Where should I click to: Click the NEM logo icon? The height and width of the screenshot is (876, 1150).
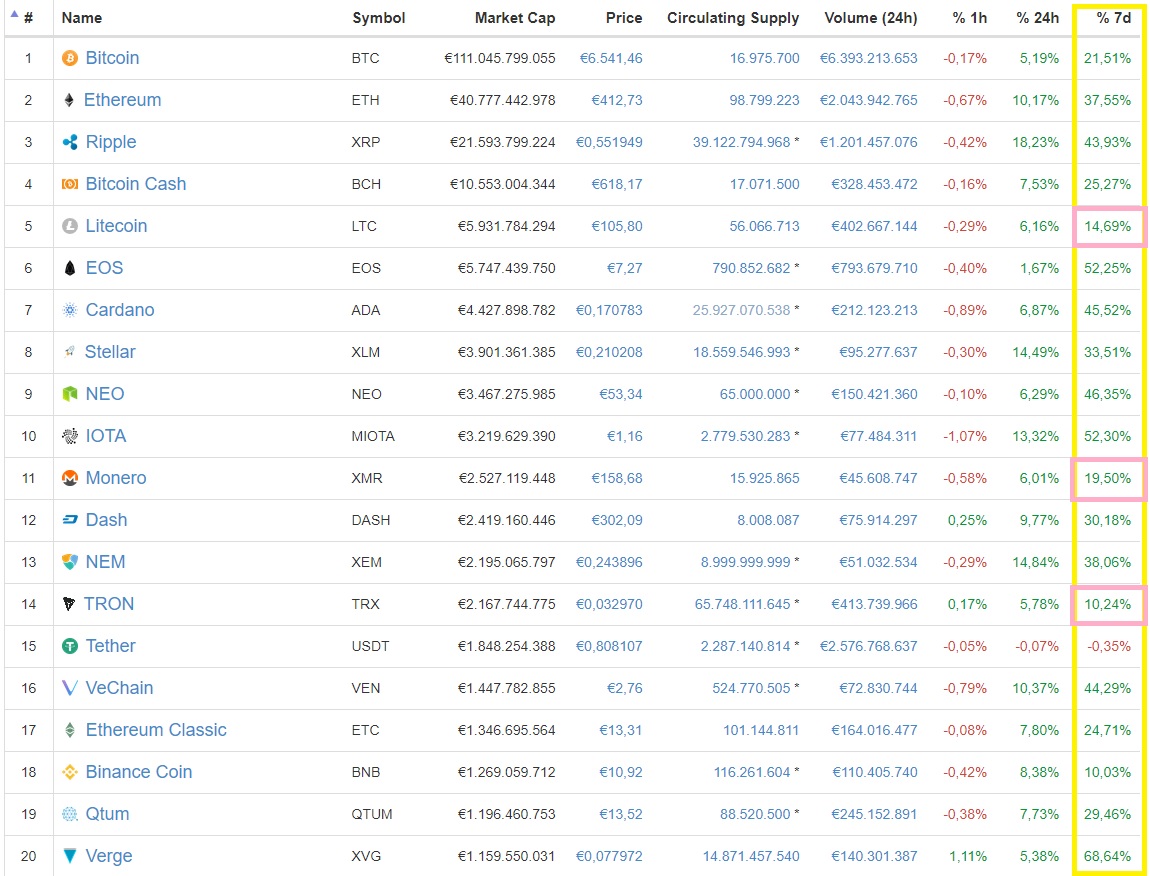click(x=70, y=562)
